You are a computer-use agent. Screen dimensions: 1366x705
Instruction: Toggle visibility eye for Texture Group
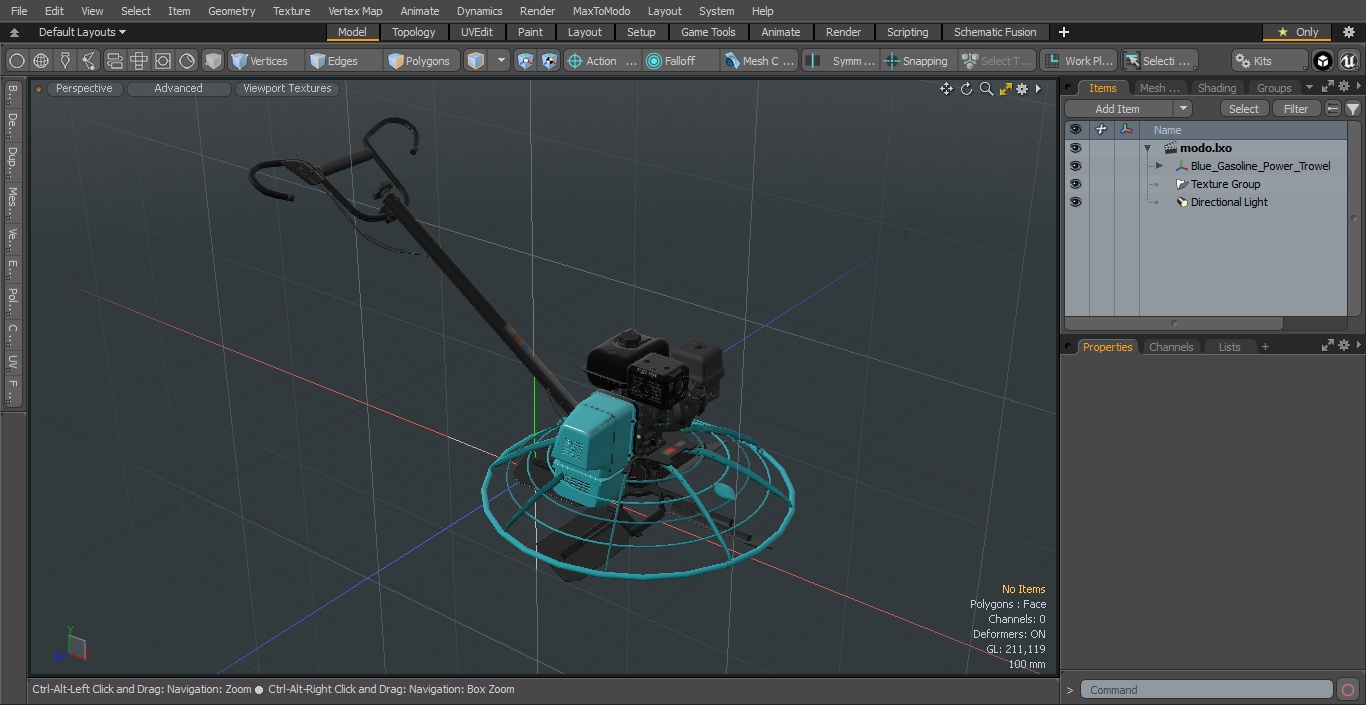click(1075, 184)
